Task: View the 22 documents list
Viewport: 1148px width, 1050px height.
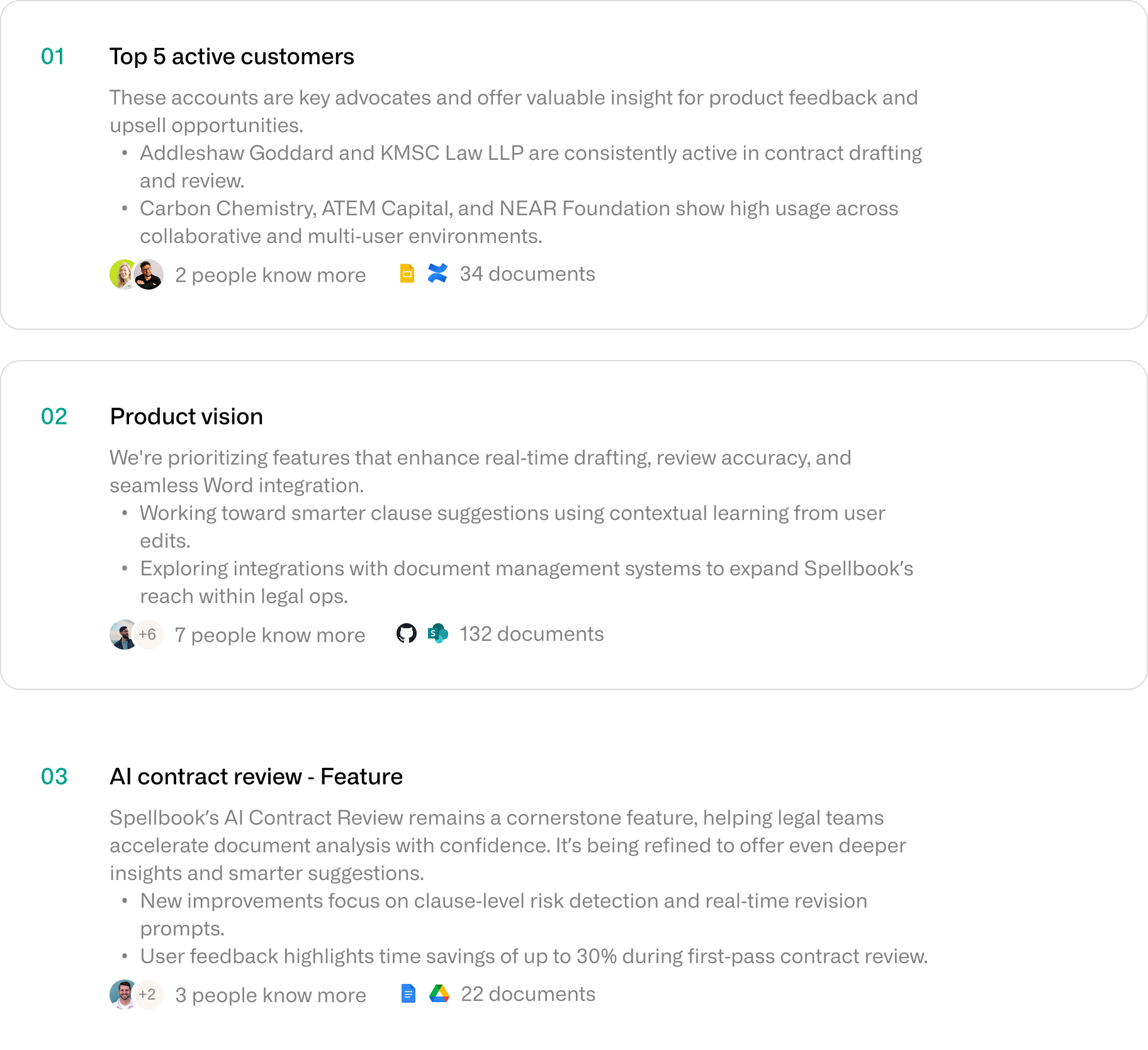Action: 527,994
